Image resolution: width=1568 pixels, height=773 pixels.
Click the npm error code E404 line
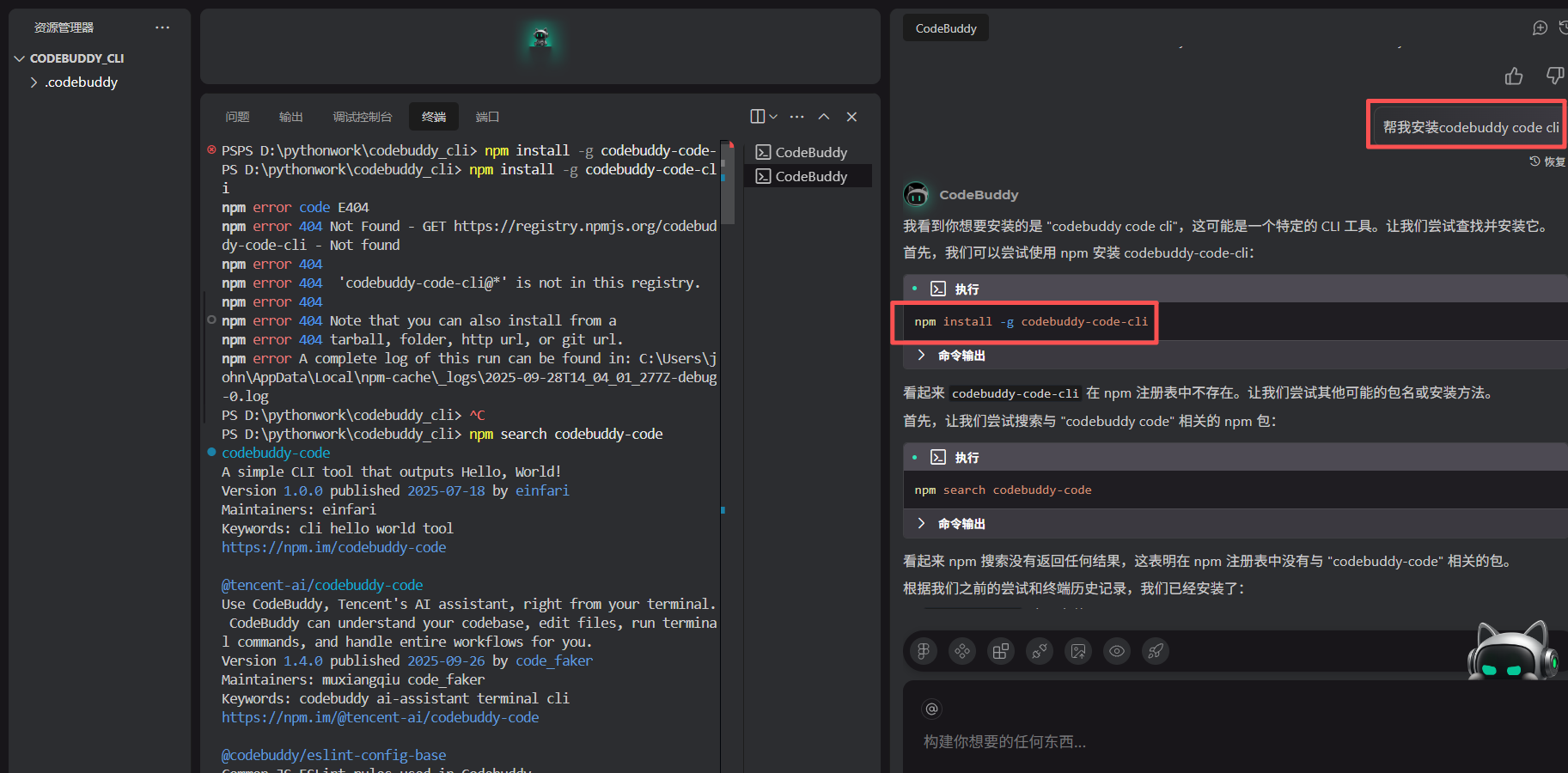pyautogui.click(x=296, y=207)
